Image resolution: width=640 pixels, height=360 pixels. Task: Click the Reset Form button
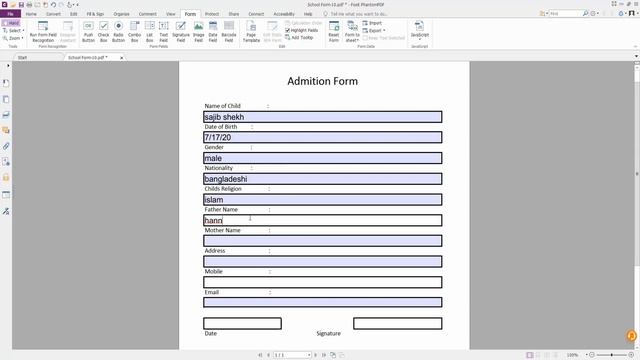point(334,31)
